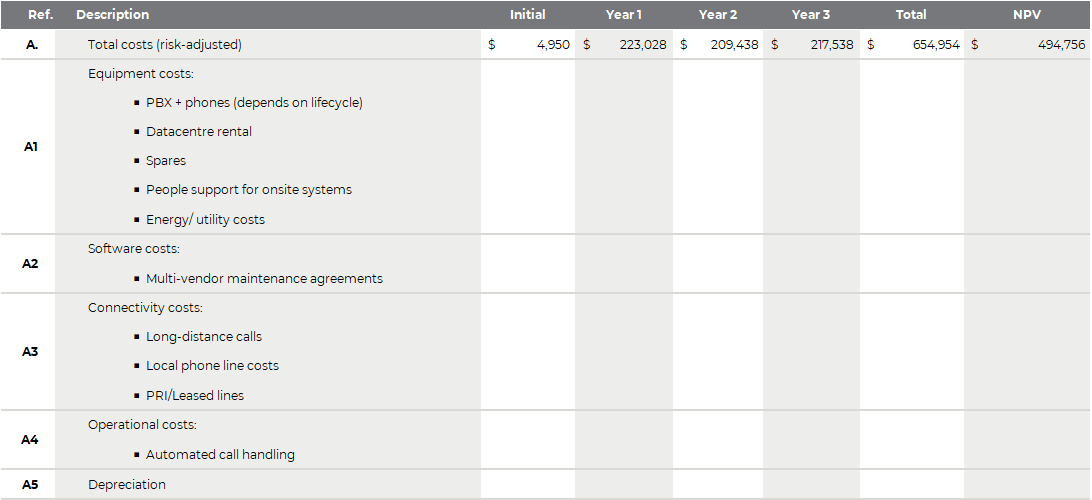The image size is (1092, 500).
Task: Click the Year 1 column header
Action: point(623,15)
